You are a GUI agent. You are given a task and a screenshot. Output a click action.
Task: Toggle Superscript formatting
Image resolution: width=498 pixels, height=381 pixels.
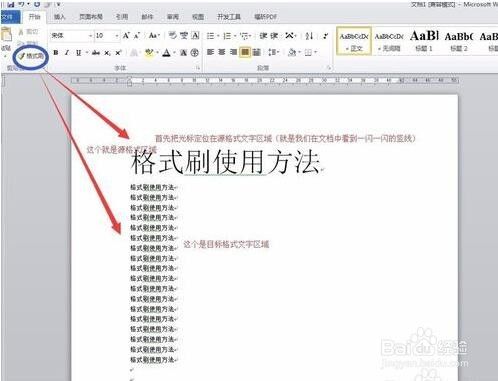tap(118, 53)
